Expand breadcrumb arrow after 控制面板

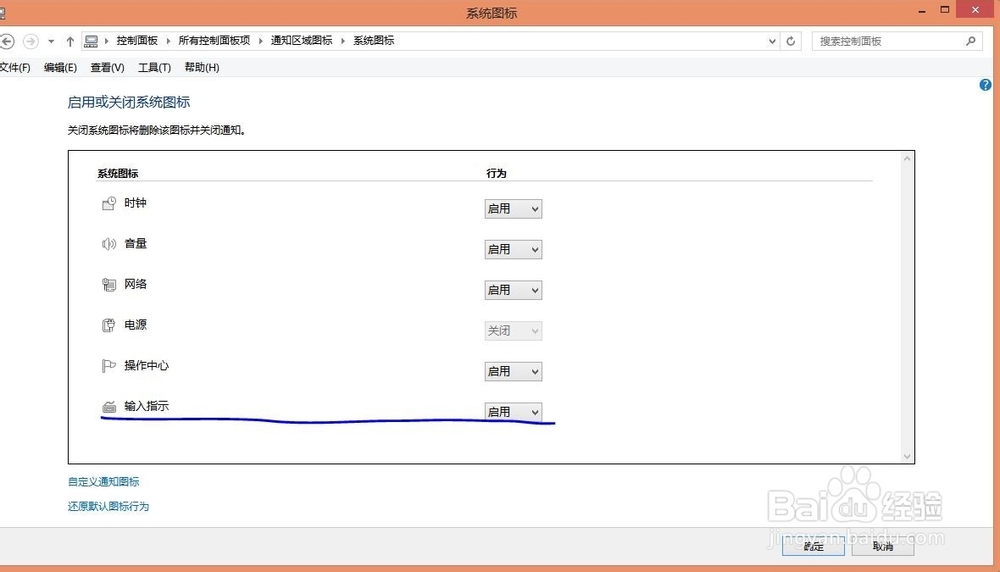coord(168,41)
